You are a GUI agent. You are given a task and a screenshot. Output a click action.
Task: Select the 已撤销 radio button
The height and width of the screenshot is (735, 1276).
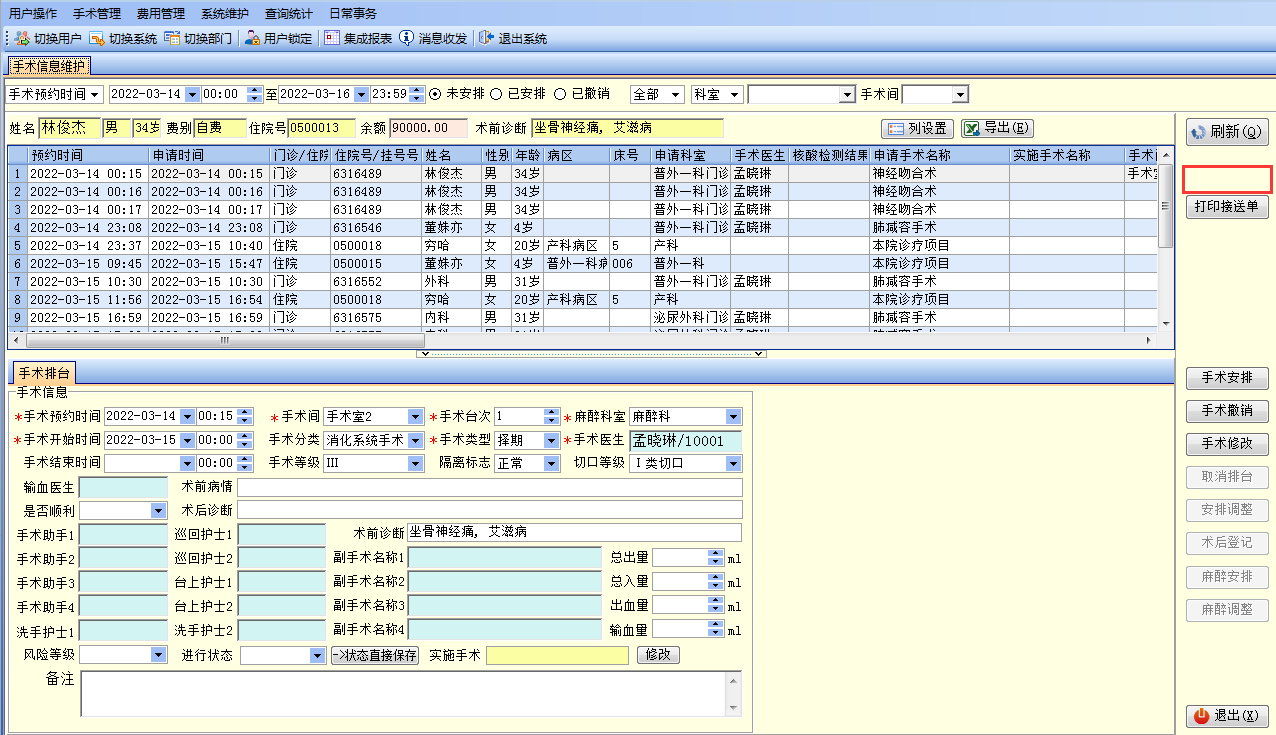(560, 94)
